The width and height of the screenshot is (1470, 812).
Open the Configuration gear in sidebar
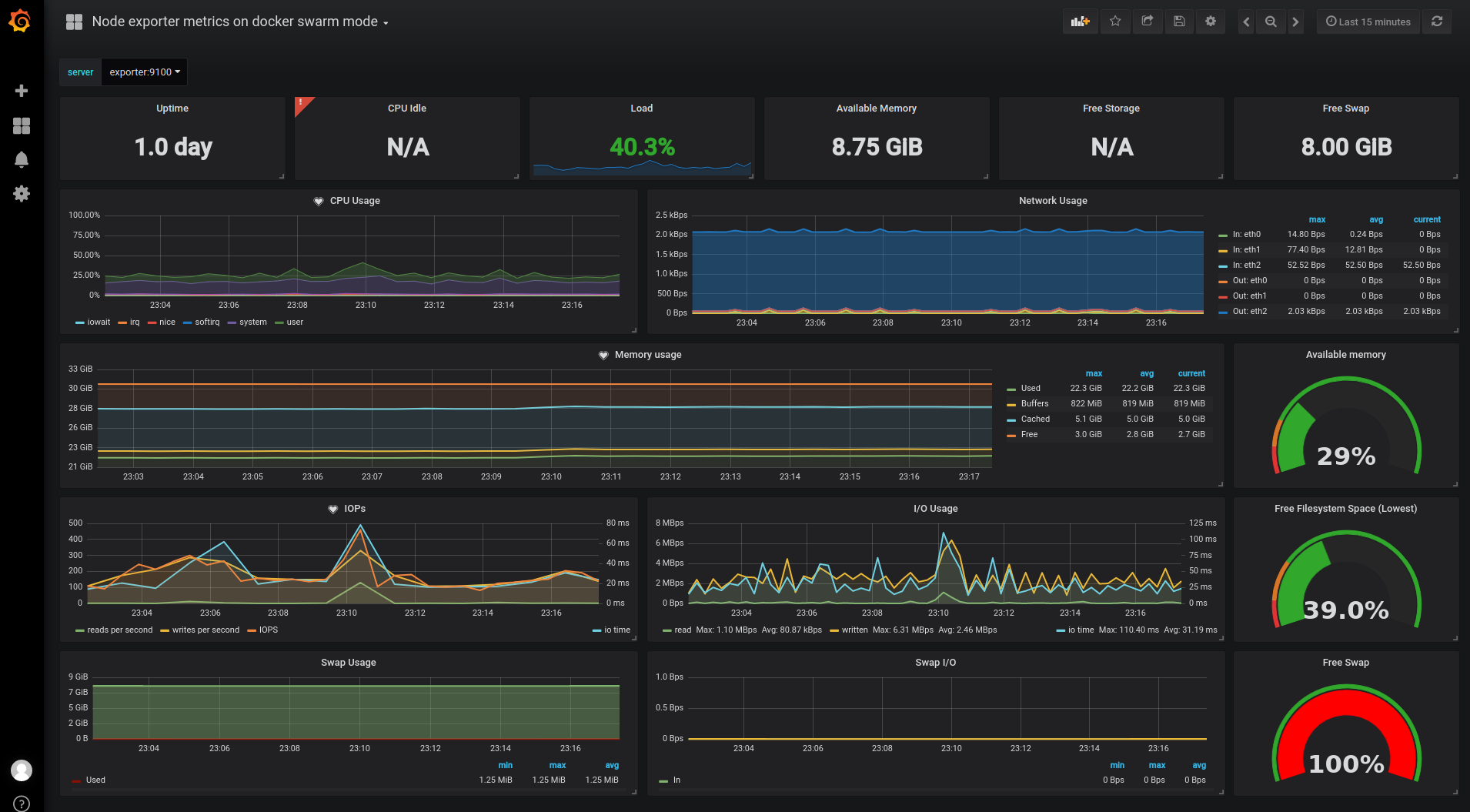pyautogui.click(x=22, y=193)
